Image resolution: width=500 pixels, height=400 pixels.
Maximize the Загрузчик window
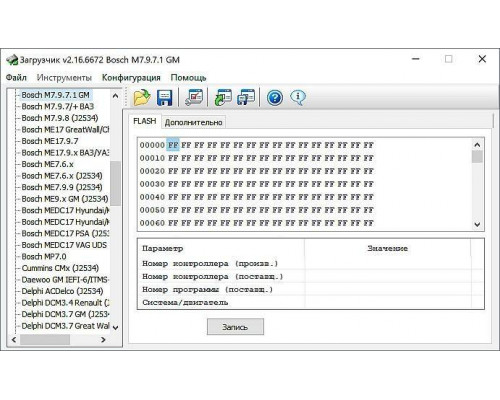449,59
